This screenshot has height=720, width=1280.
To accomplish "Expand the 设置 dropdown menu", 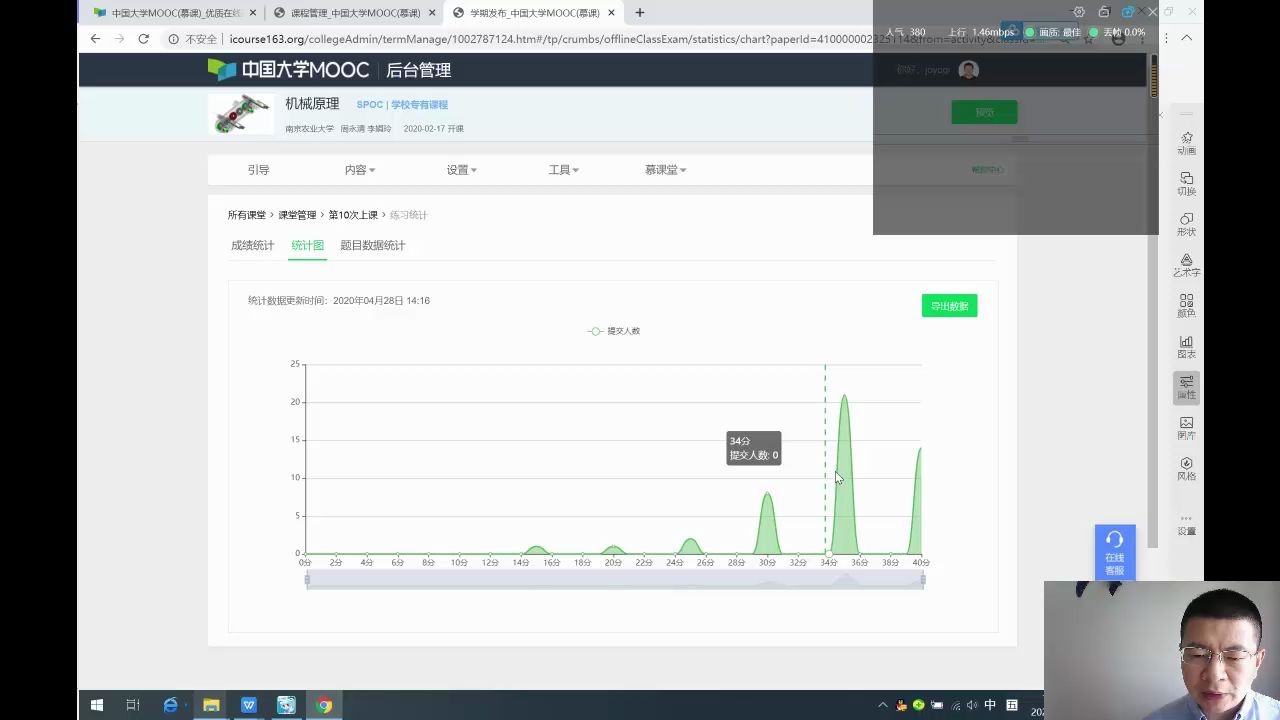I will (x=462, y=170).
